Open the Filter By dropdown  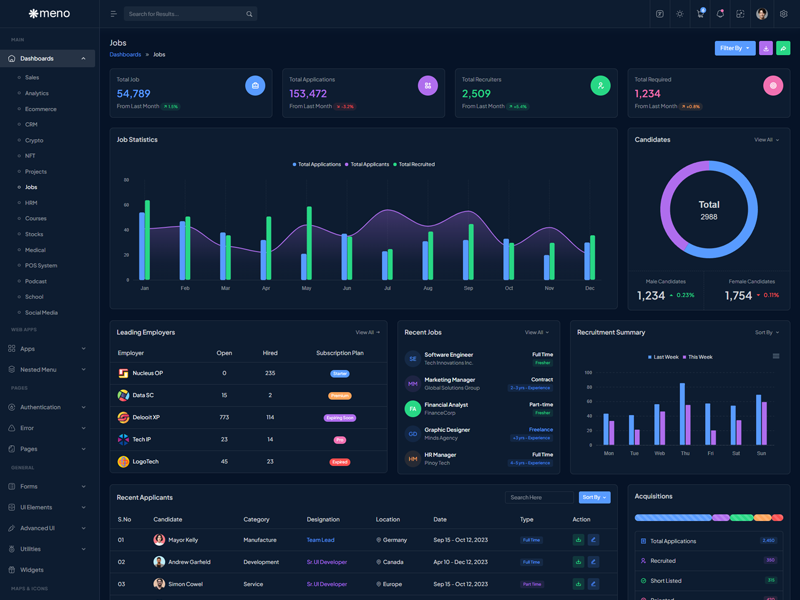[x=734, y=48]
